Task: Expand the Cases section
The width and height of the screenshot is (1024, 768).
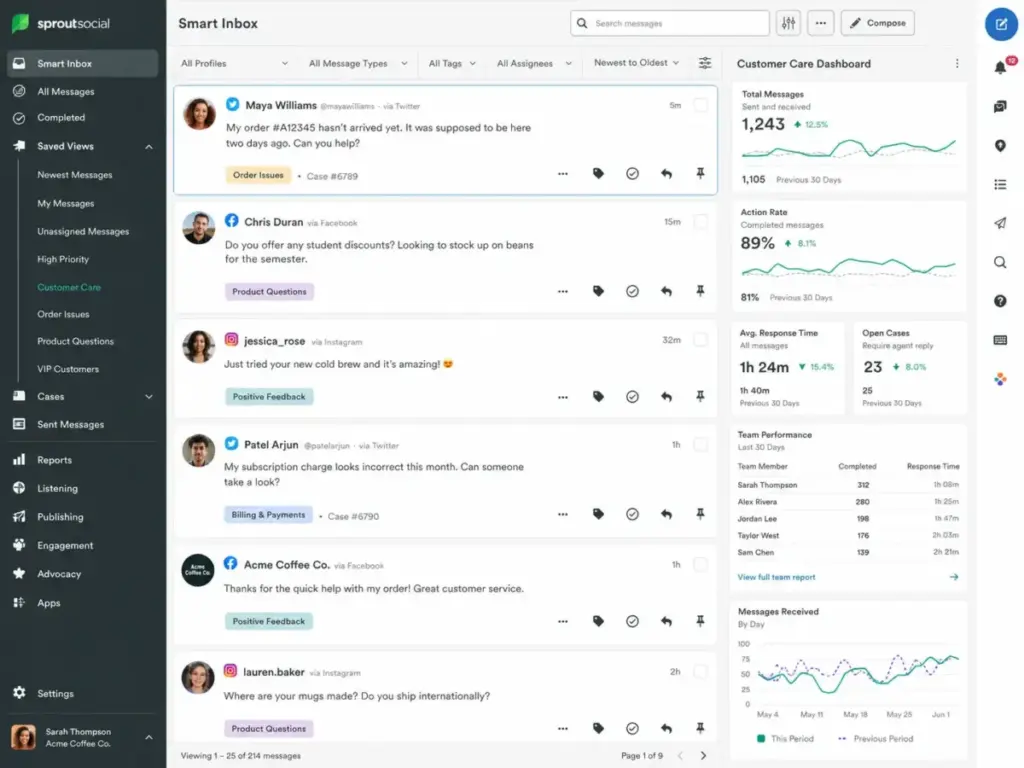Action: pos(149,396)
